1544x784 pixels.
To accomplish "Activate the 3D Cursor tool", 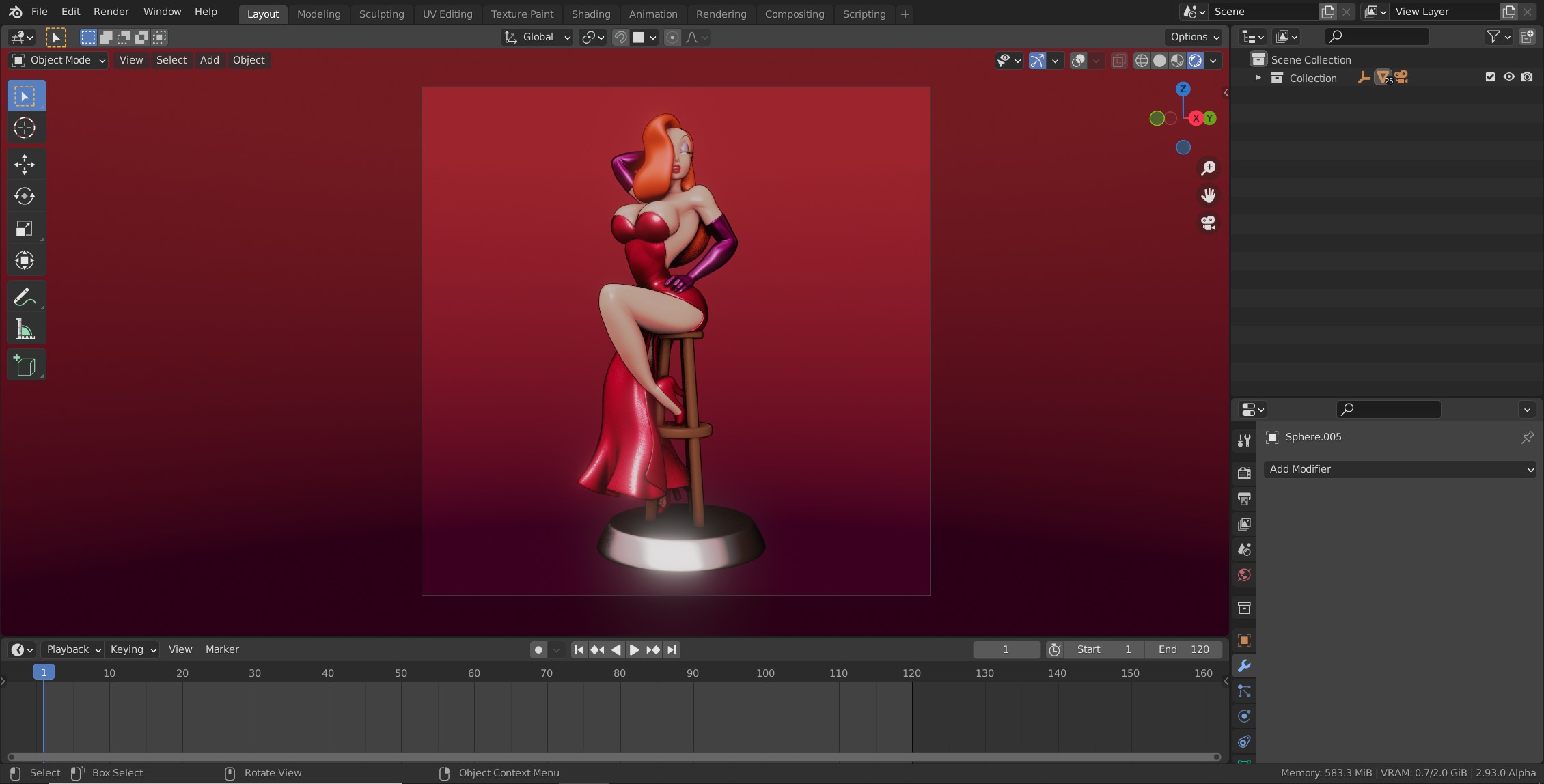I will (26, 128).
